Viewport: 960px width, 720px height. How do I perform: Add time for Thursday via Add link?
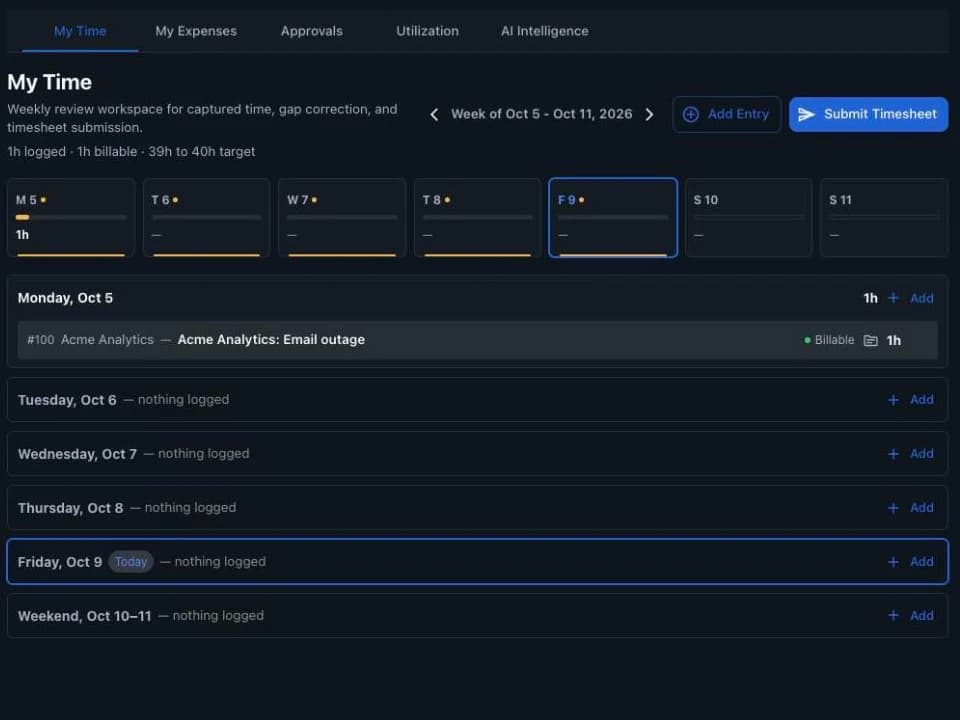[921, 508]
